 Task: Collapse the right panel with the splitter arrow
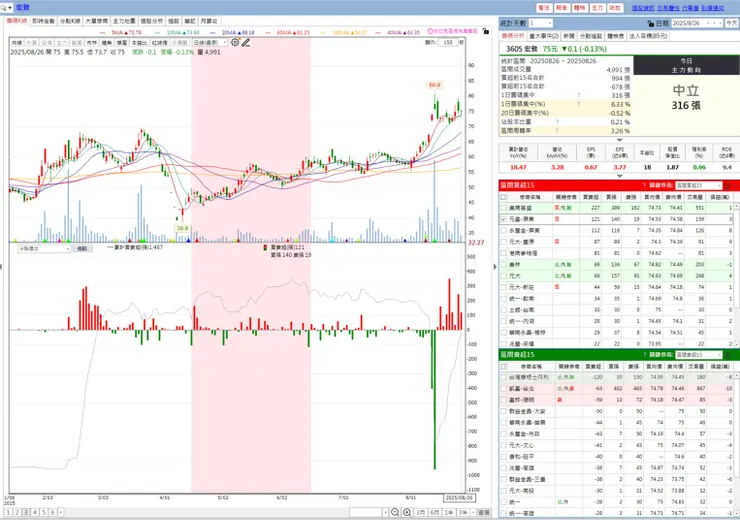(495, 267)
